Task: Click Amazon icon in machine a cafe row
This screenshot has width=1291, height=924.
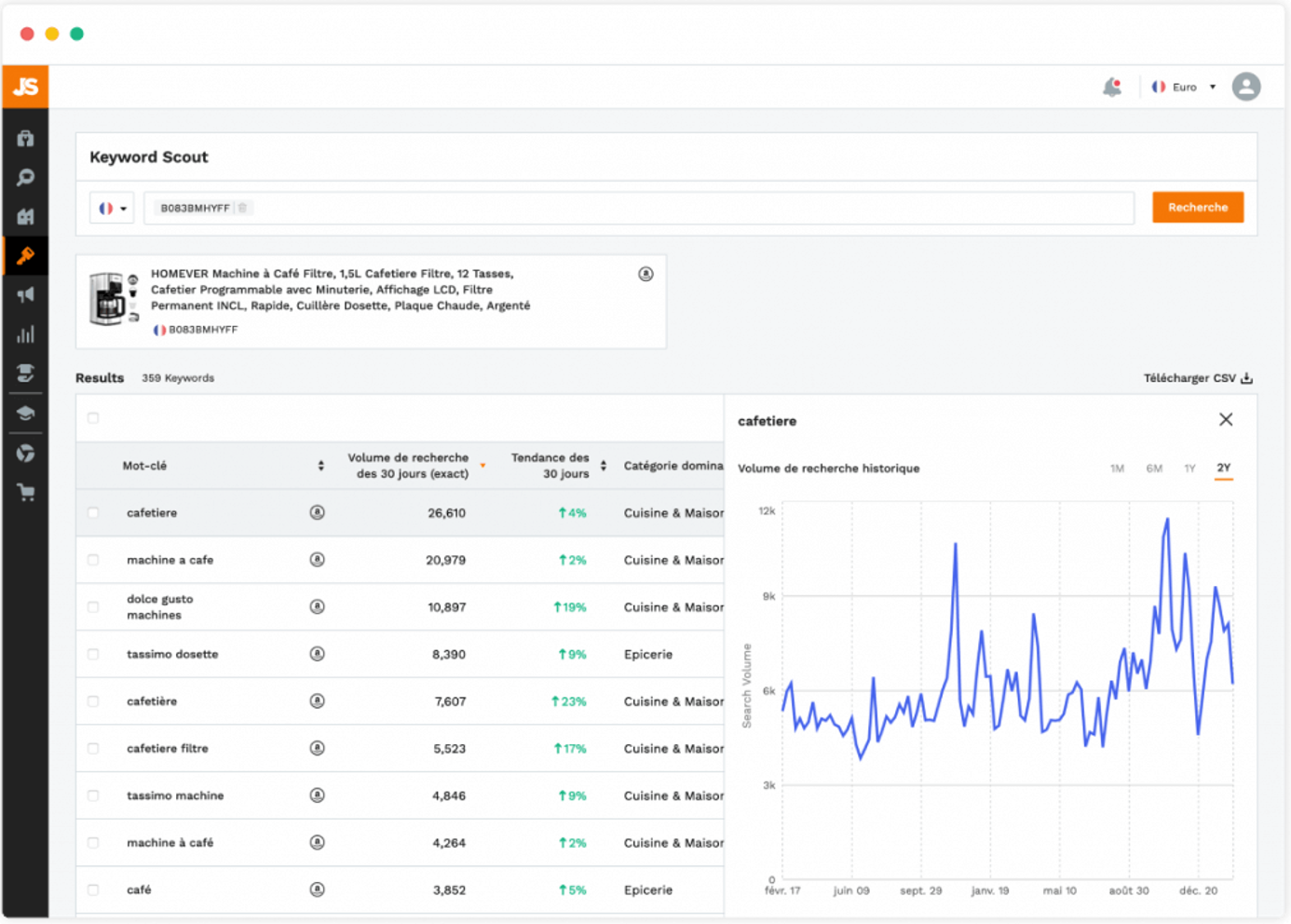Action: pos(317,560)
